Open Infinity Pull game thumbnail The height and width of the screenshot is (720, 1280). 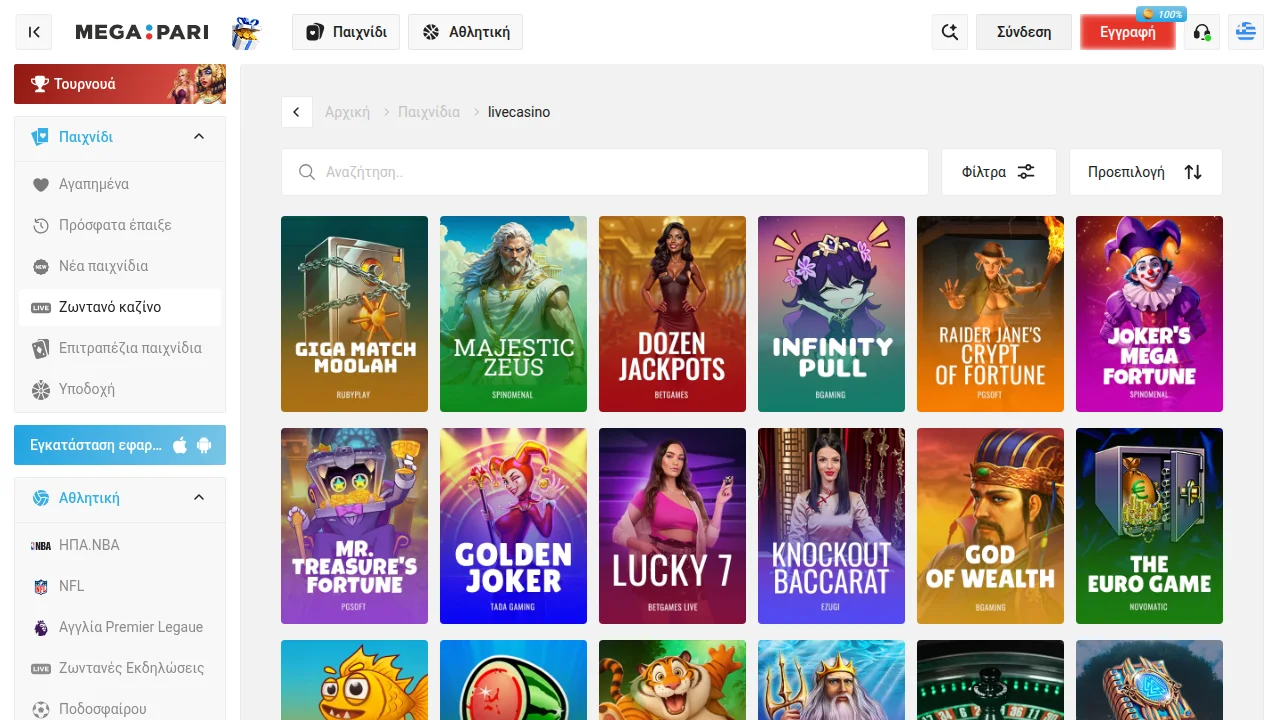click(x=831, y=314)
